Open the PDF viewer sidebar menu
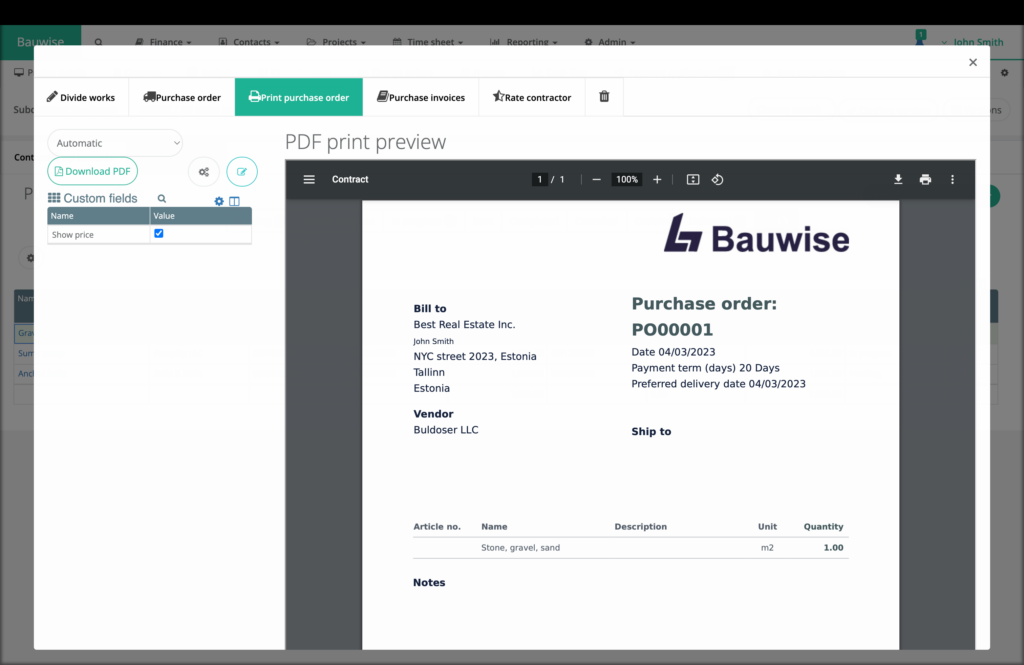This screenshot has width=1024, height=665. (309, 180)
